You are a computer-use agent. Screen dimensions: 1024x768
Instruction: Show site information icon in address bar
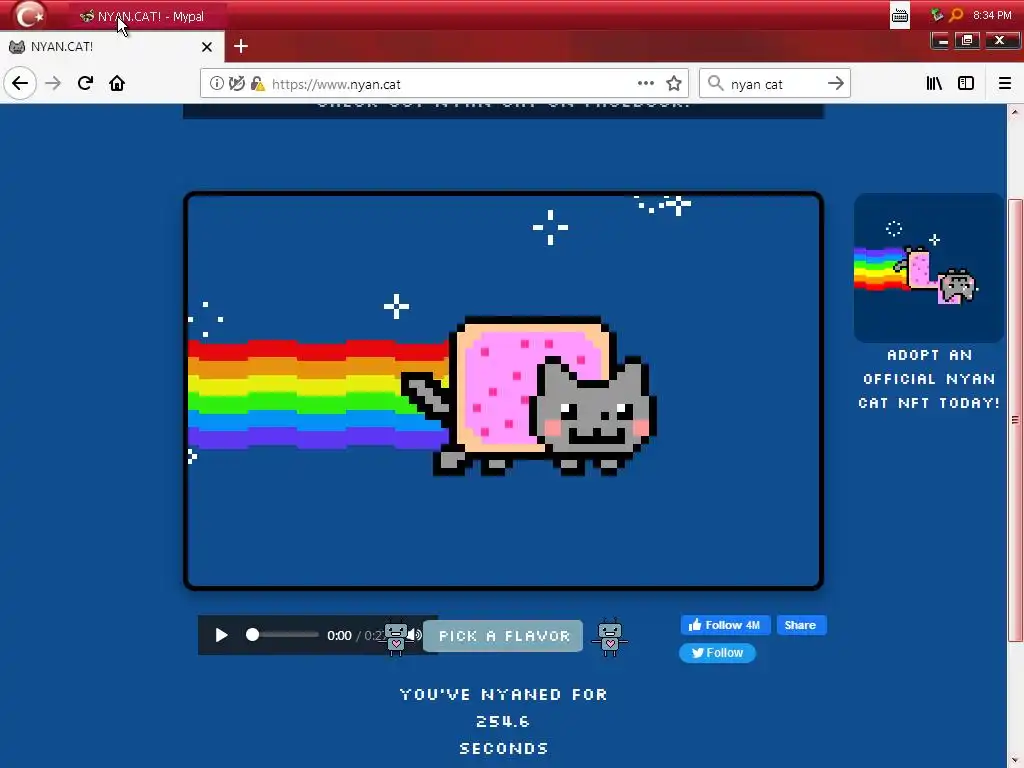tap(217, 84)
